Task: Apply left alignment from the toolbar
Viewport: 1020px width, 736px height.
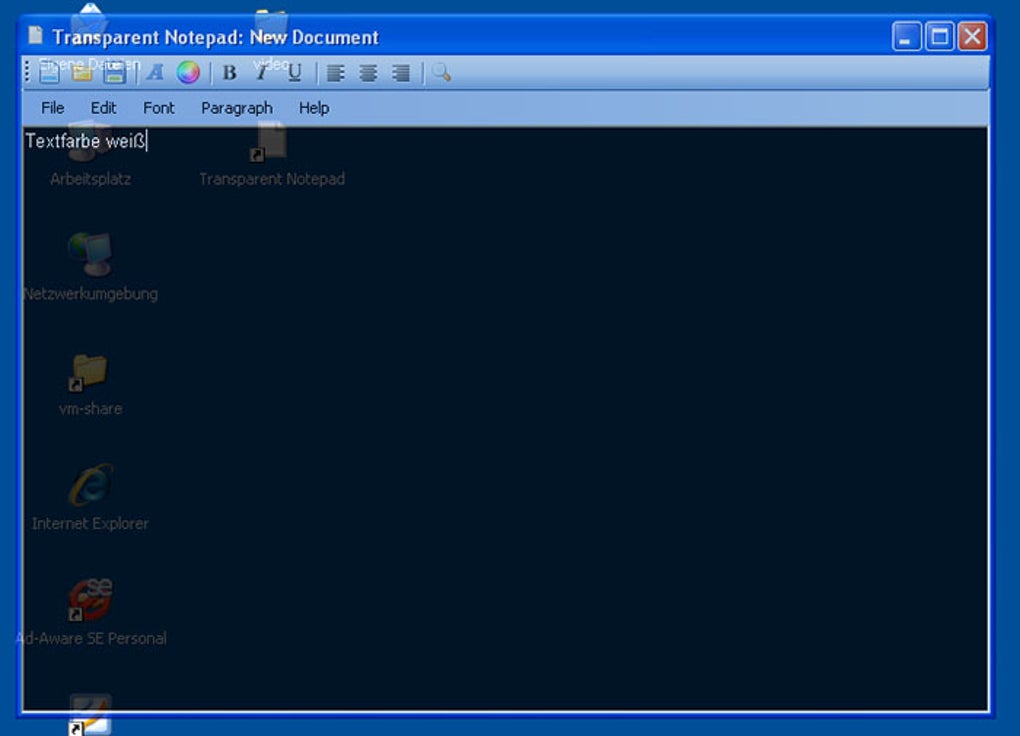Action: pyautogui.click(x=336, y=72)
